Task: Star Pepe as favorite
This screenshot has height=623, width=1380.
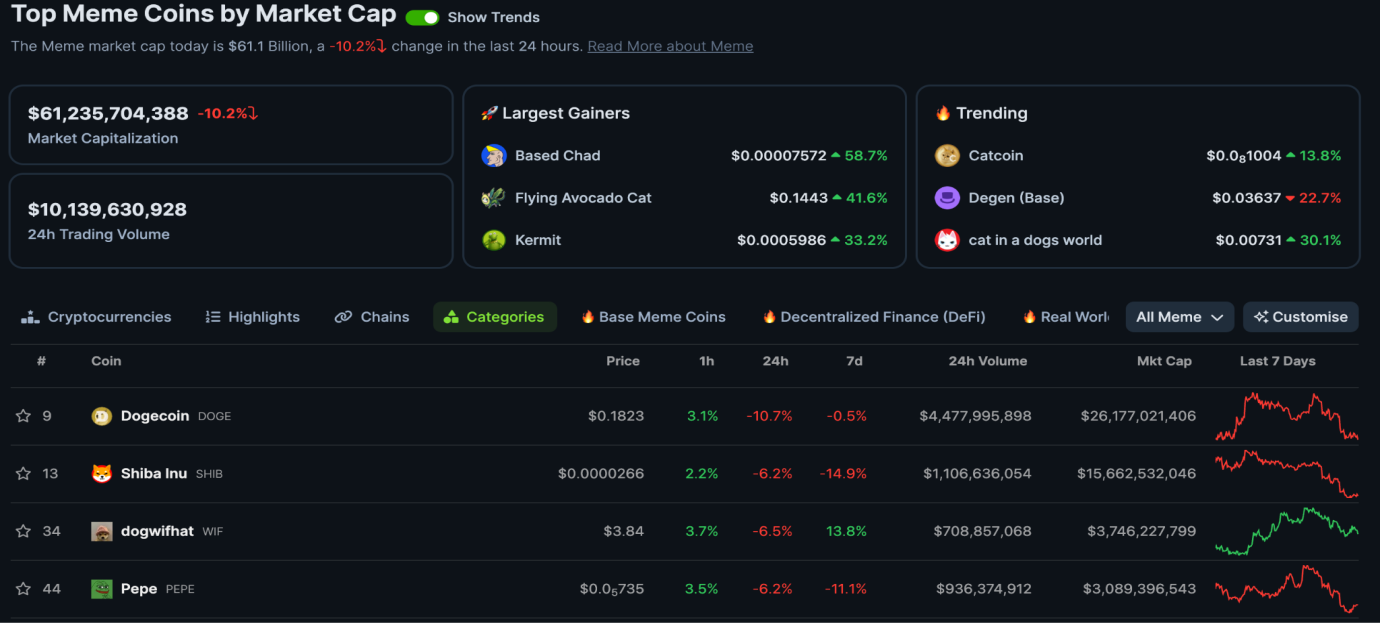Action: [23, 589]
